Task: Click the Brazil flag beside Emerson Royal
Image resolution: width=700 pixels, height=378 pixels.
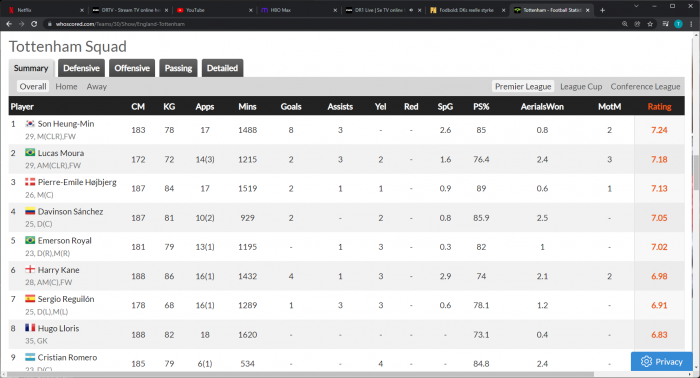Action: coord(30,241)
